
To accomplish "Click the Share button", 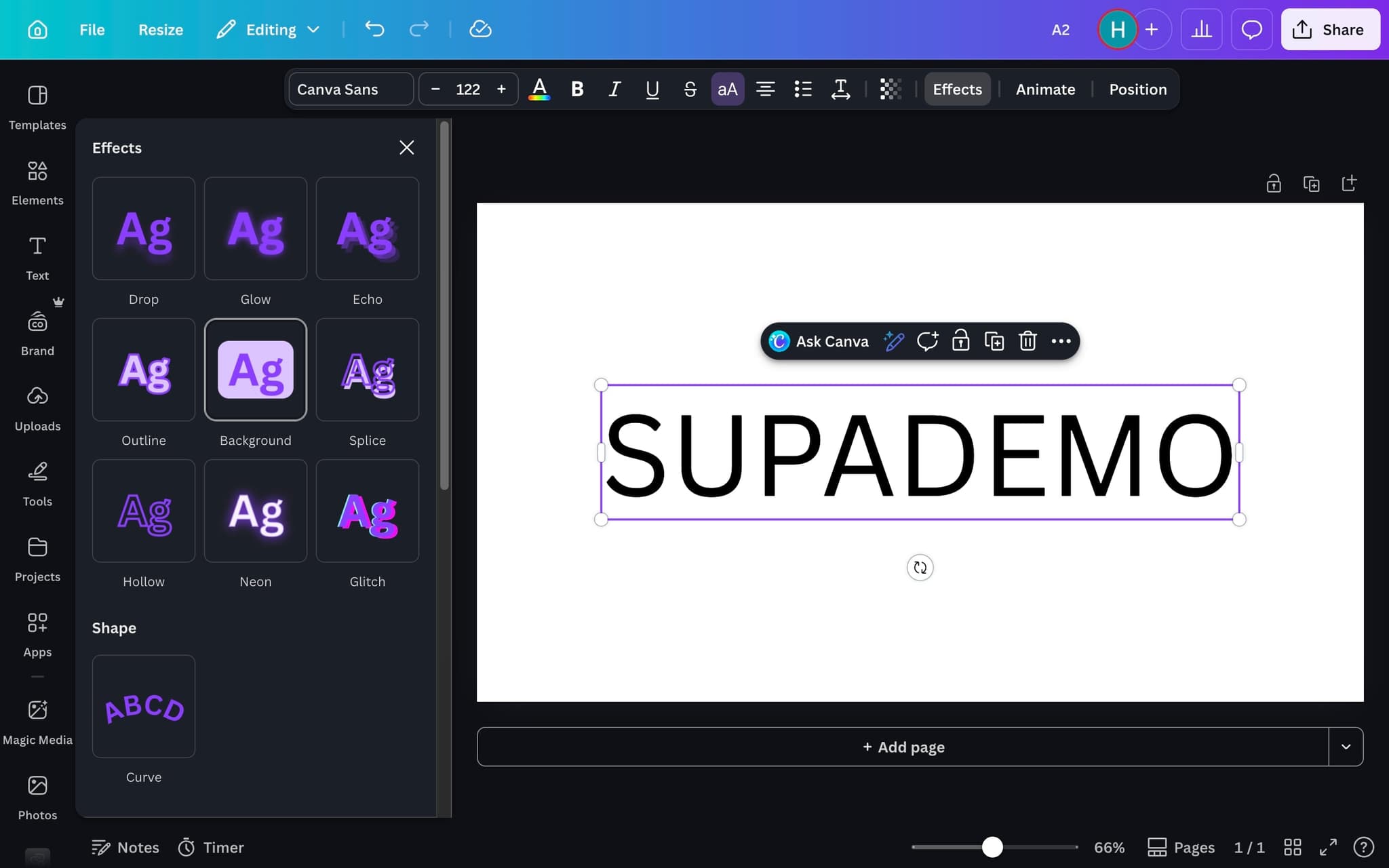I will (x=1329, y=29).
